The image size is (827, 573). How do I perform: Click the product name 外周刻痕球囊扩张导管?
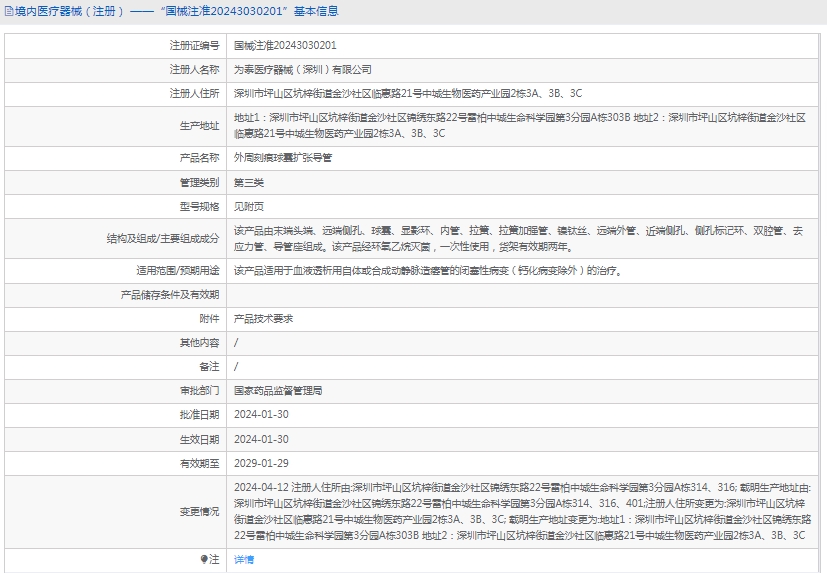pos(283,158)
